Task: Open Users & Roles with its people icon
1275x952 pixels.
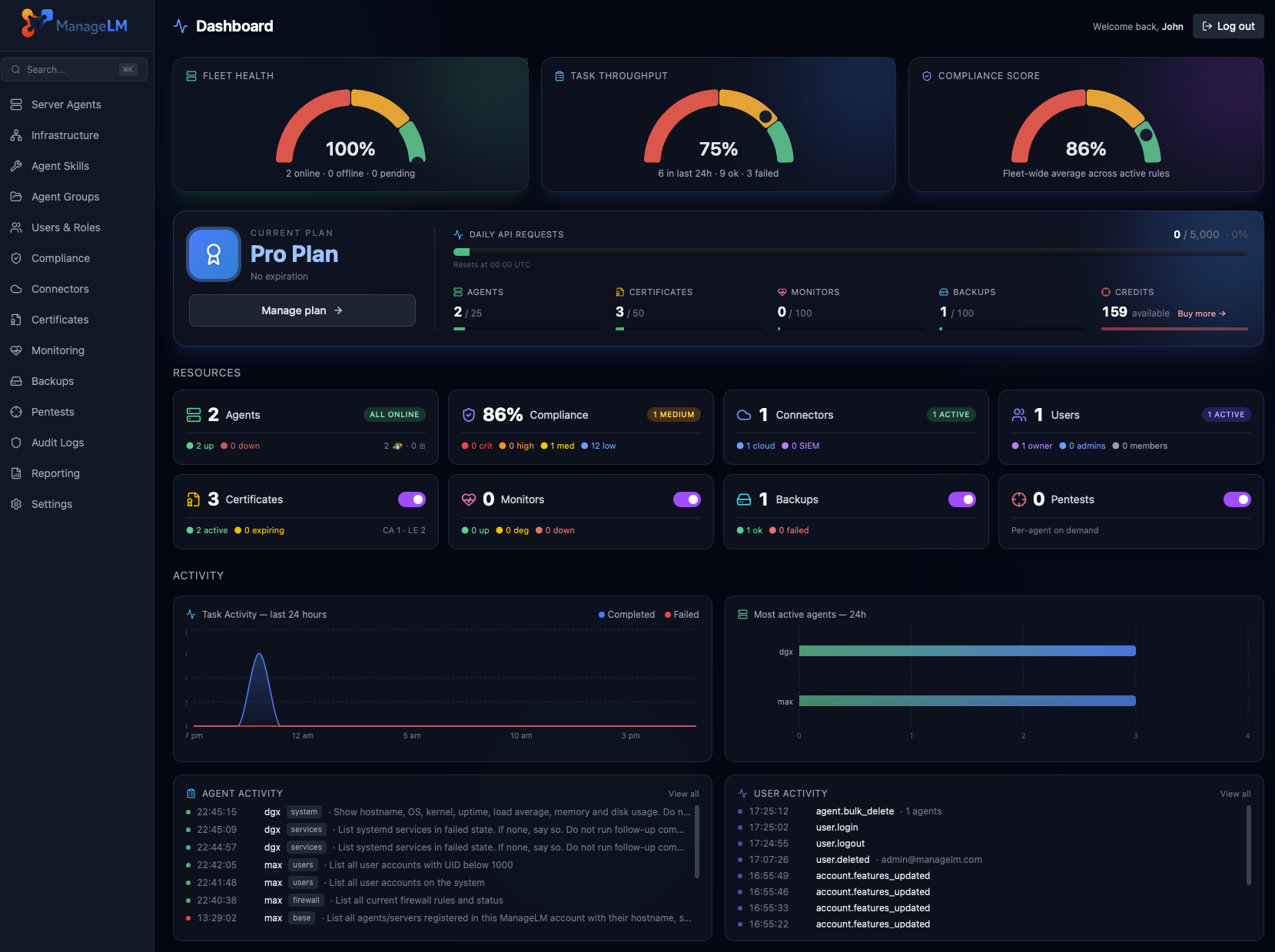Action: (x=15, y=227)
